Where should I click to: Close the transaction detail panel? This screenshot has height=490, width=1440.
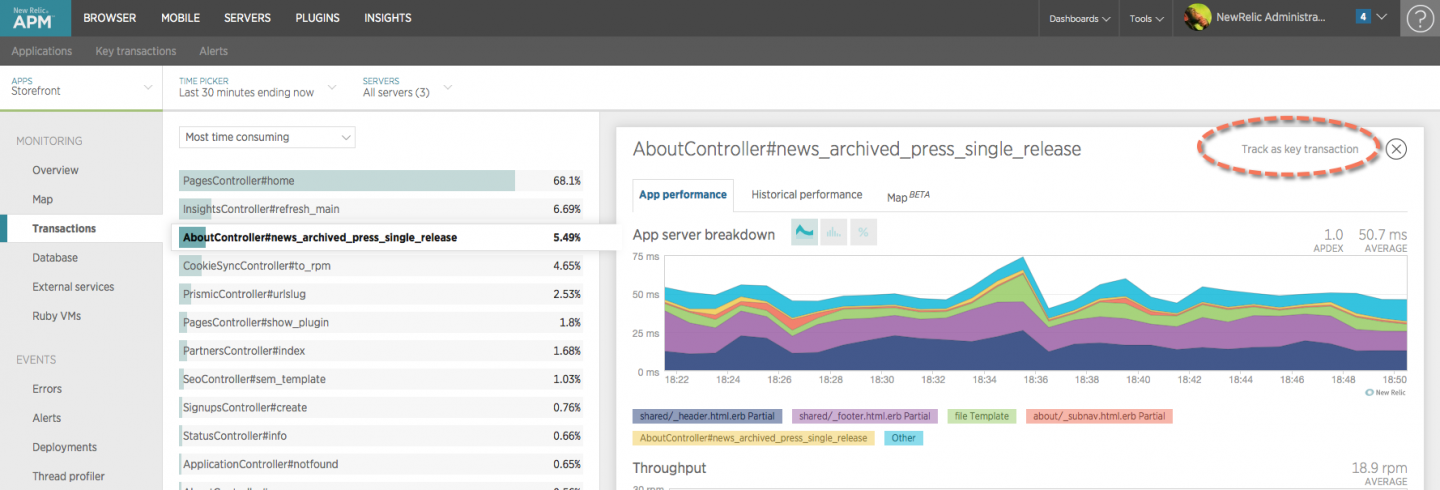(x=1396, y=149)
